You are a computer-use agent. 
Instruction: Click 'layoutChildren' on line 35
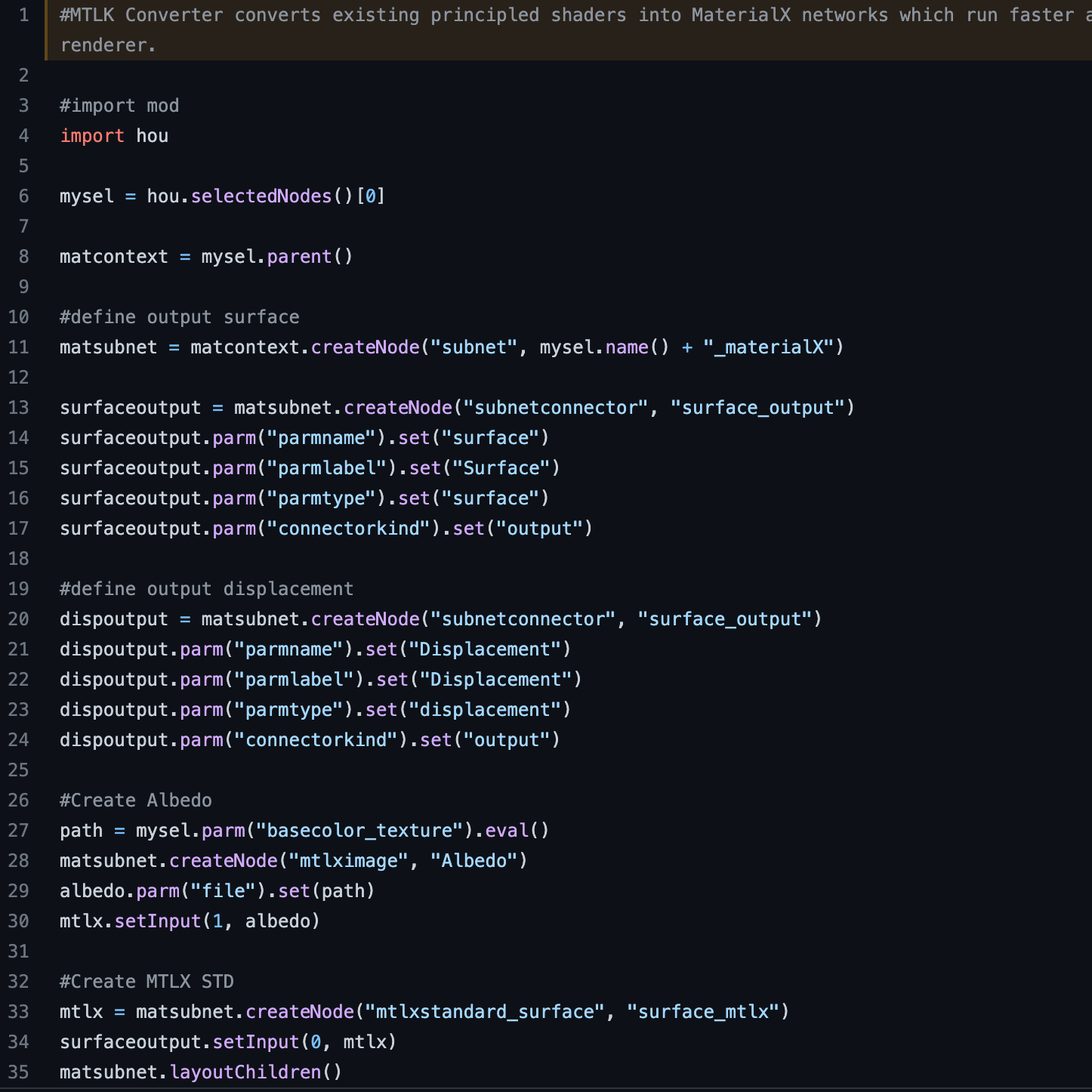pyautogui.click(x=245, y=1072)
